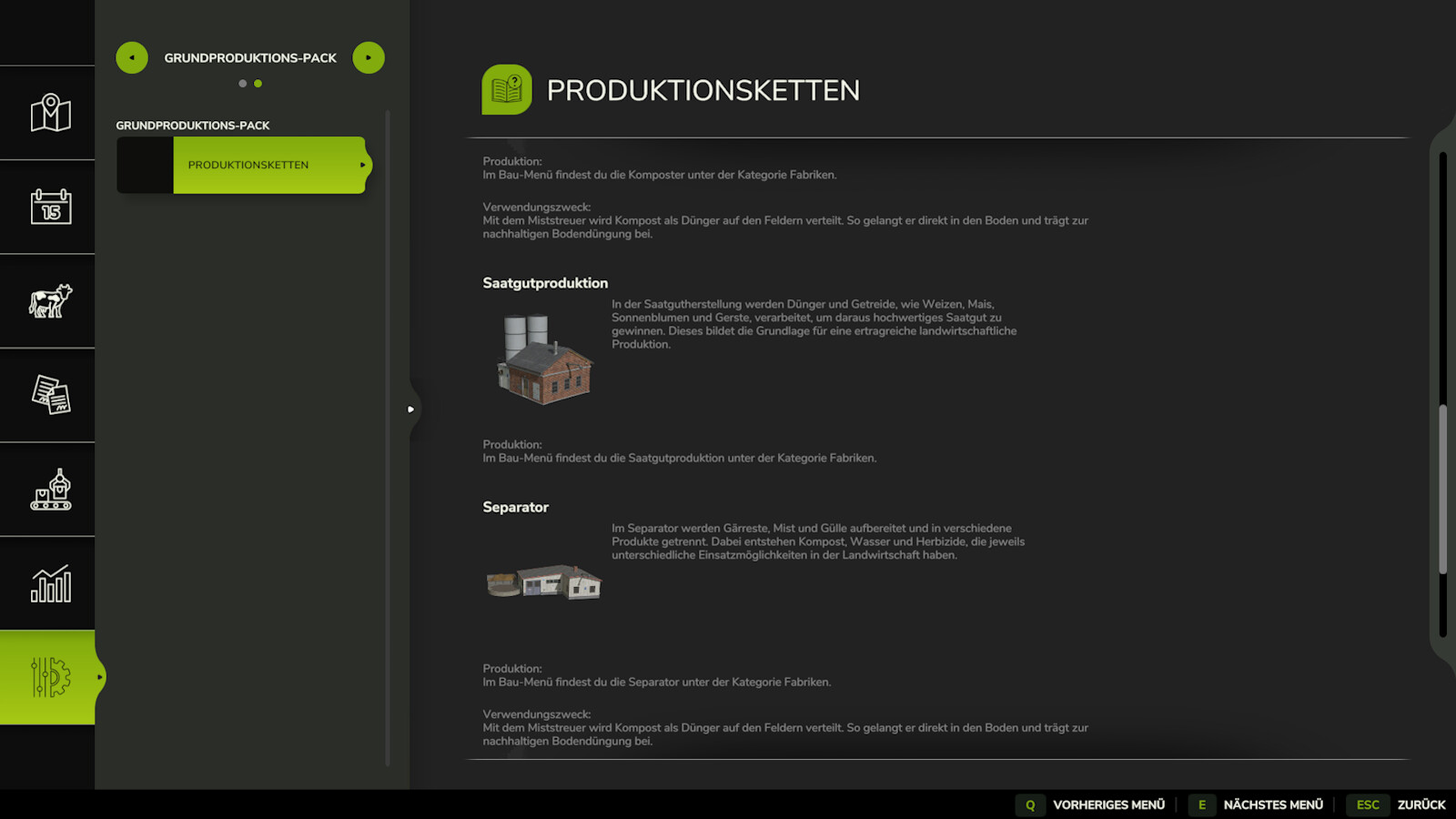
Task: Click the left arrow beside GRUNDPRODUKTIONS-PACK
Action: pyautogui.click(x=132, y=57)
